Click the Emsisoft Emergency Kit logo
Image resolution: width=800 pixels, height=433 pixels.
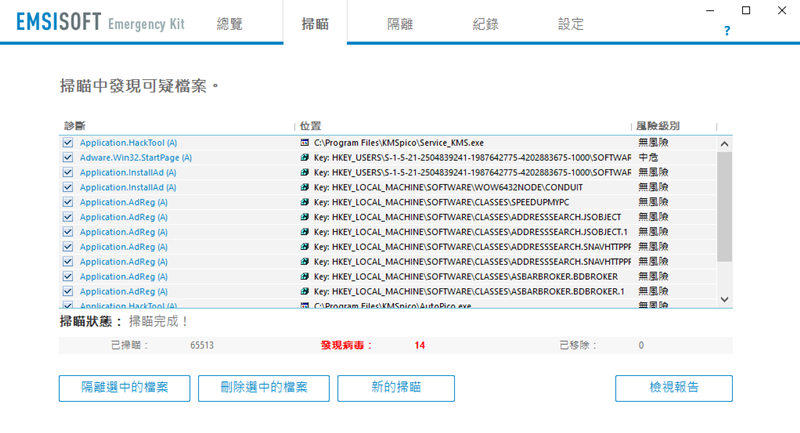point(100,22)
